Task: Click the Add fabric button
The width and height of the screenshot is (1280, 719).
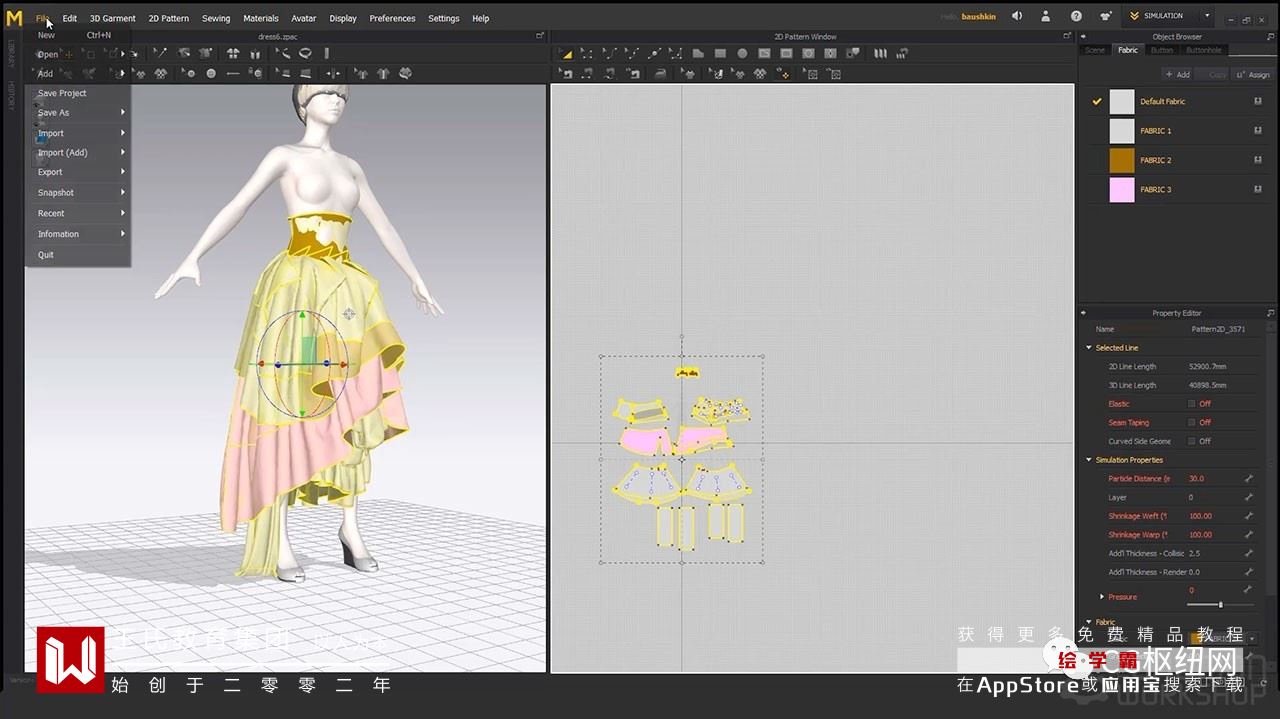Action: [1177, 74]
